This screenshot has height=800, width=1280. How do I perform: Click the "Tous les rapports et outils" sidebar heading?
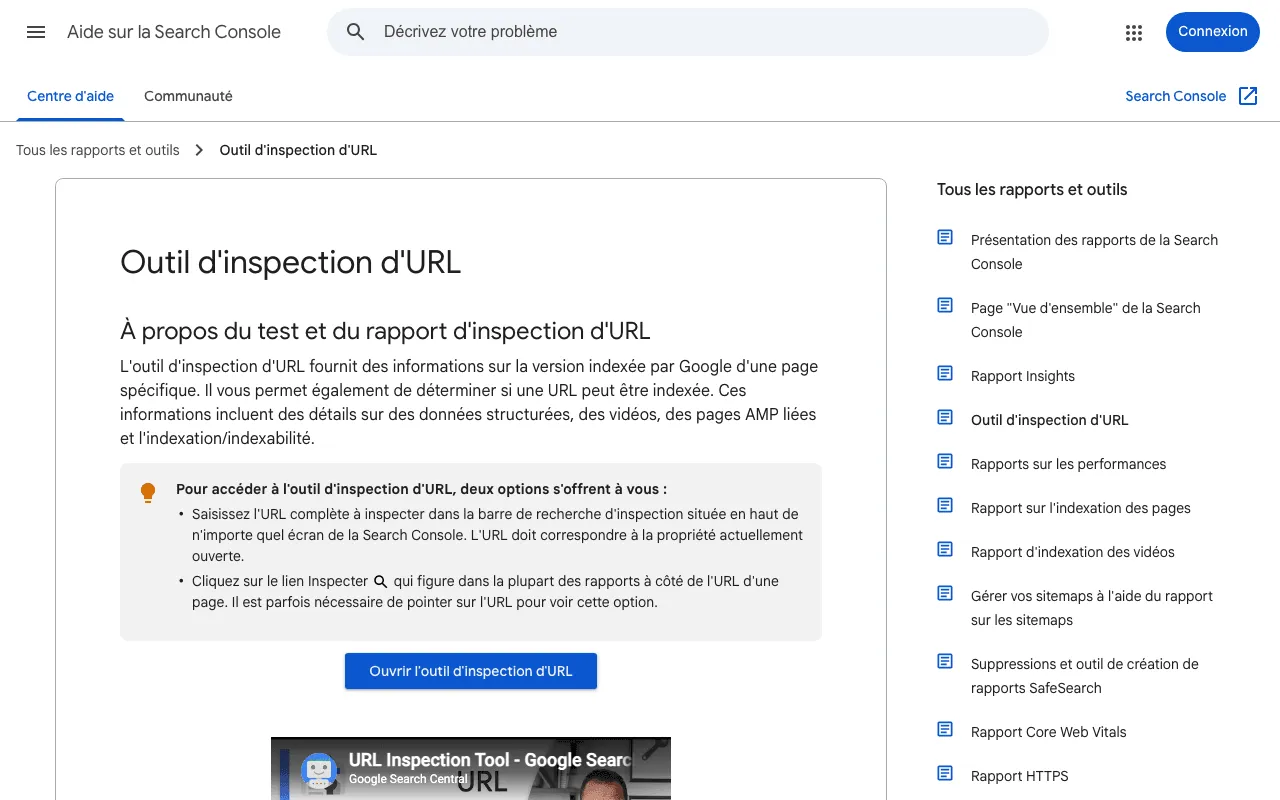pyautogui.click(x=1032, y=190)
